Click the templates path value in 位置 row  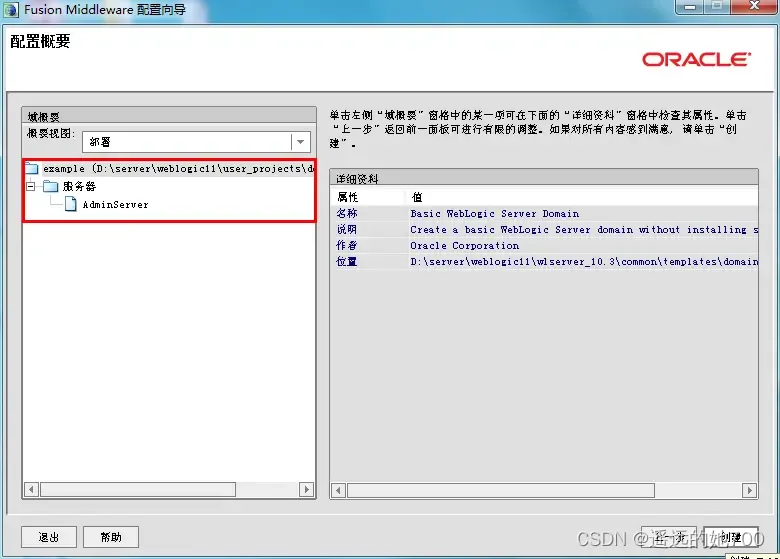pyautogui.click(x=584, y=262)
